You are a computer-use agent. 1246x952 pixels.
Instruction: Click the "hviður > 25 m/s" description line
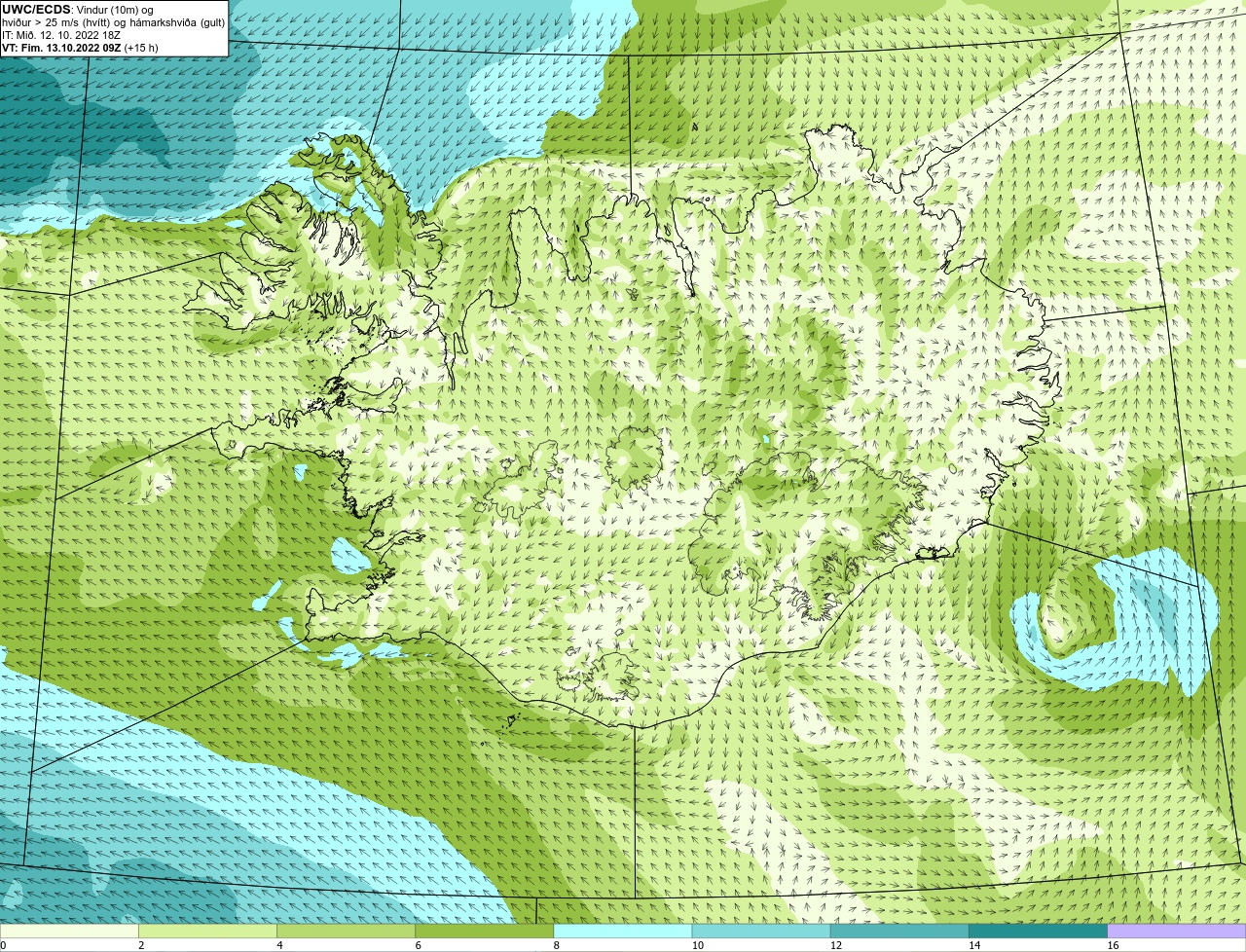coord(113,22)
